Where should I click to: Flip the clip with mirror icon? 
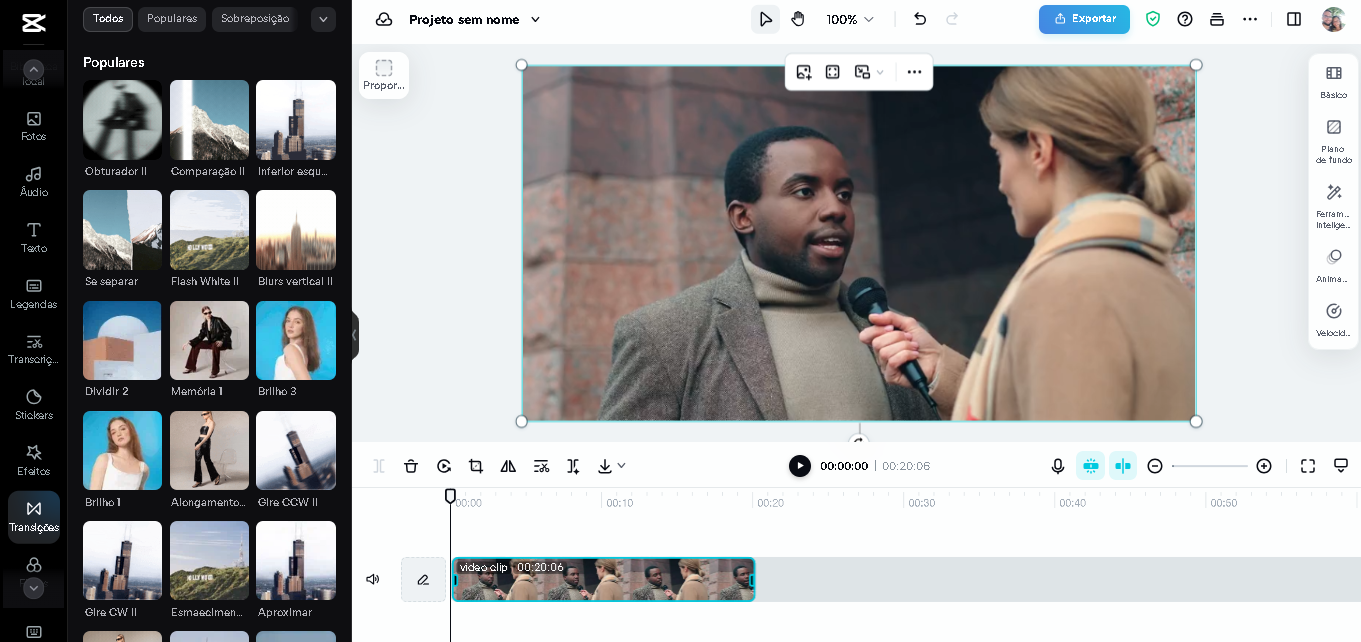[x=508, y=466]
